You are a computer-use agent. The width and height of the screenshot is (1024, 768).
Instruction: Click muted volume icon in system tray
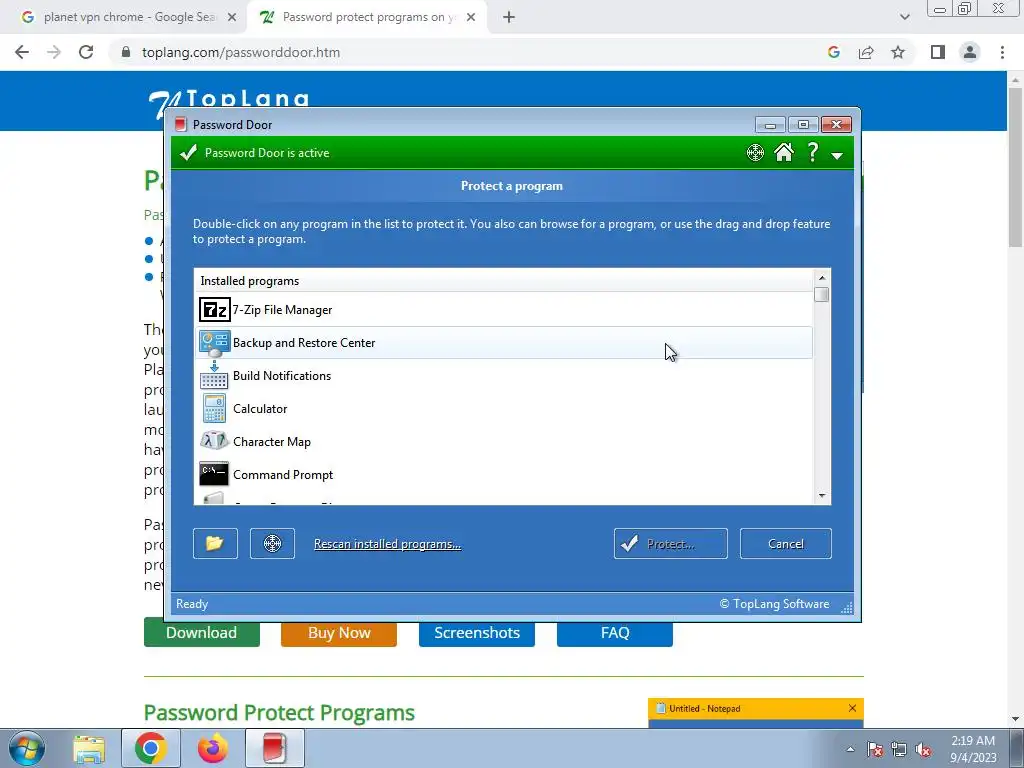923,750
